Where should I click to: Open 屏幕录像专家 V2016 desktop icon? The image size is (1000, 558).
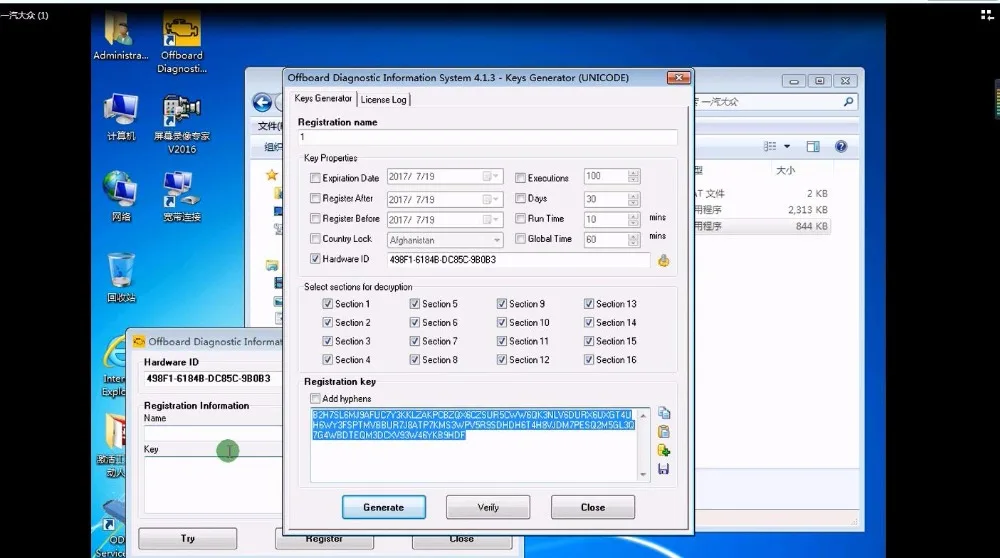[182, 124]
